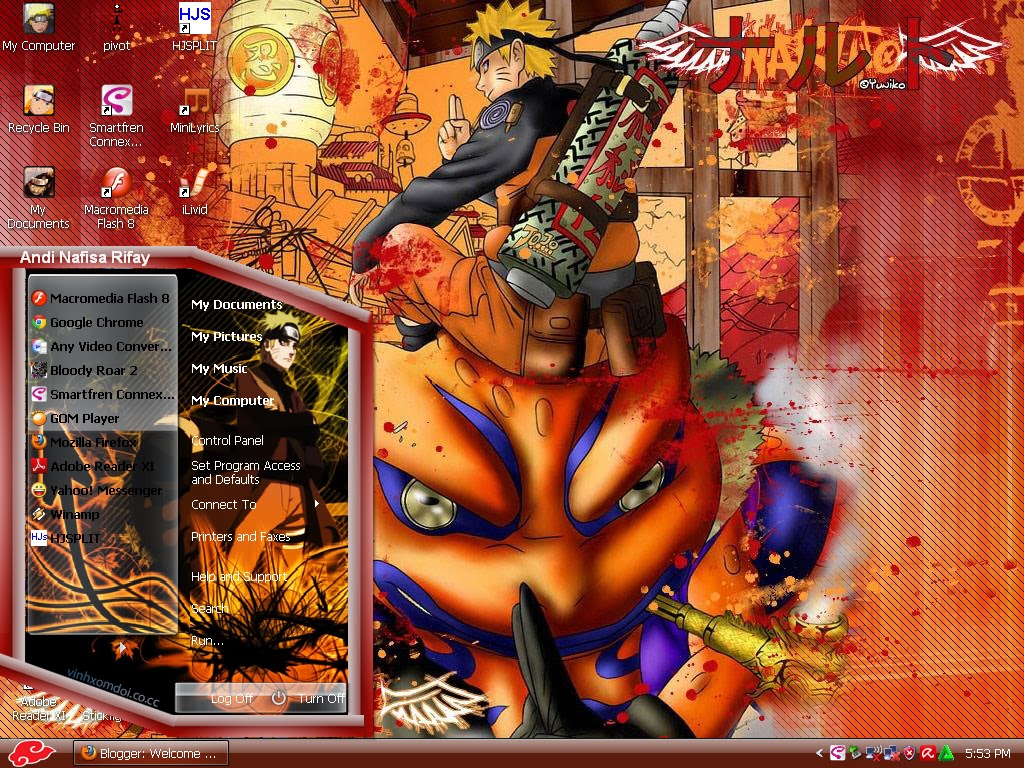1024x768 pixels.
Task: Open the pivot desktop shortcut
Action: pos(116,27)
